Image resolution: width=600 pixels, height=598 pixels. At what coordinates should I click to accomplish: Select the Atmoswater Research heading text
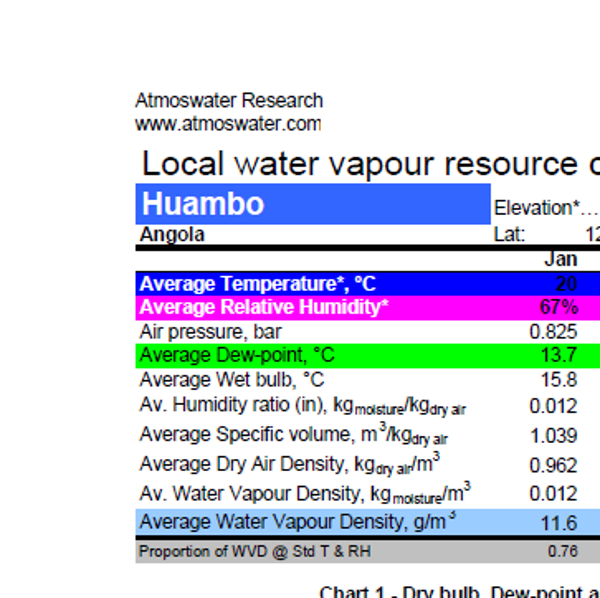tap(229, 101)
